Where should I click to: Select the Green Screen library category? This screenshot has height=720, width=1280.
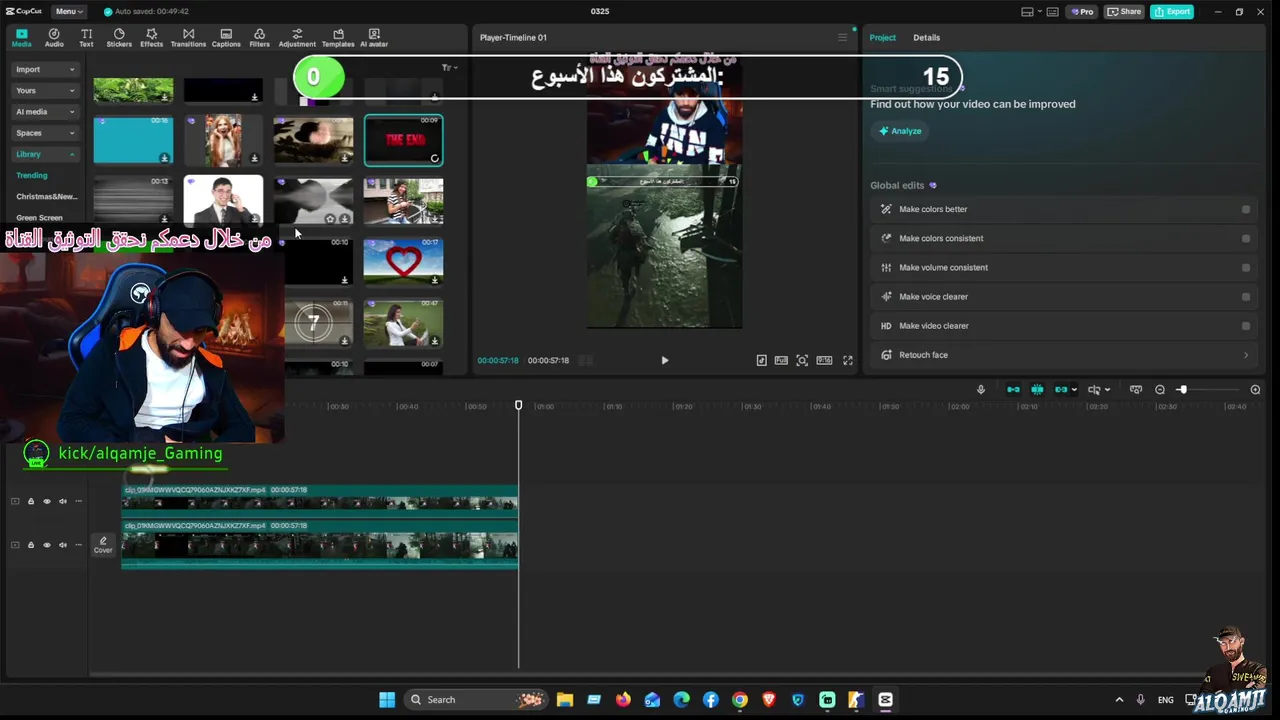click(x=39, y=217)
